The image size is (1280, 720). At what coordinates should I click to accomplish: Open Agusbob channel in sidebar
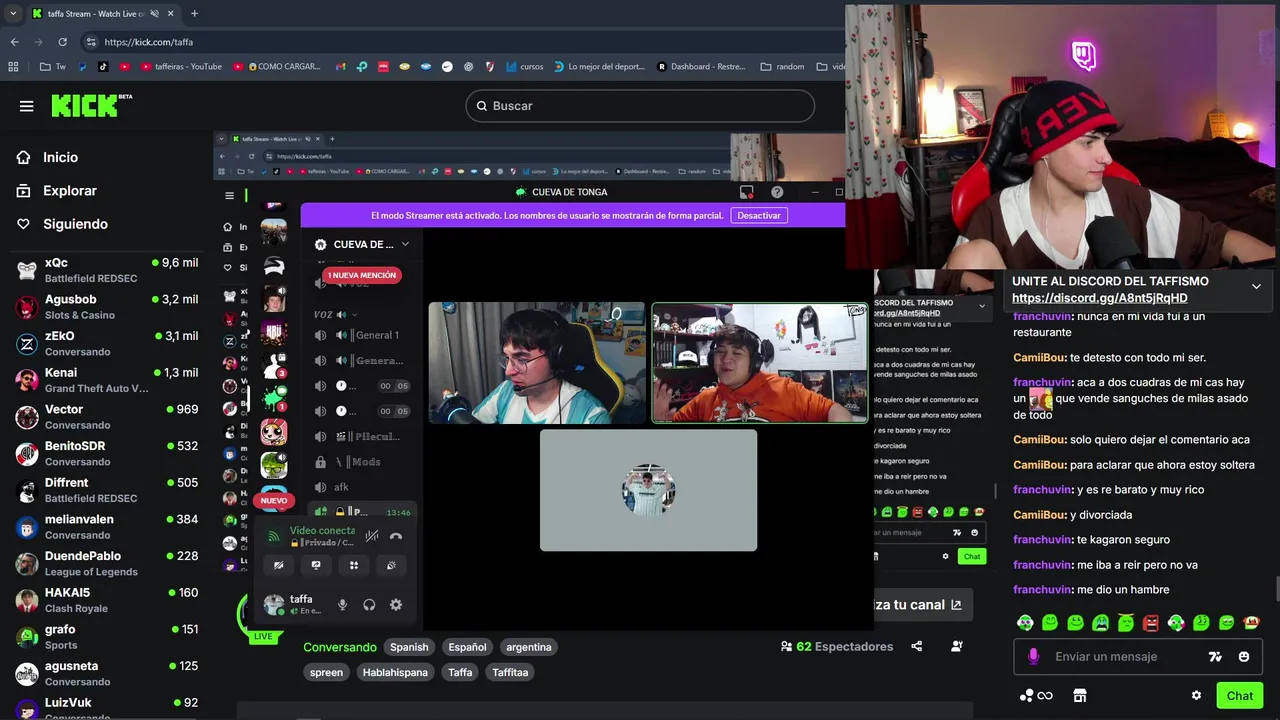[x=107, y=307]
